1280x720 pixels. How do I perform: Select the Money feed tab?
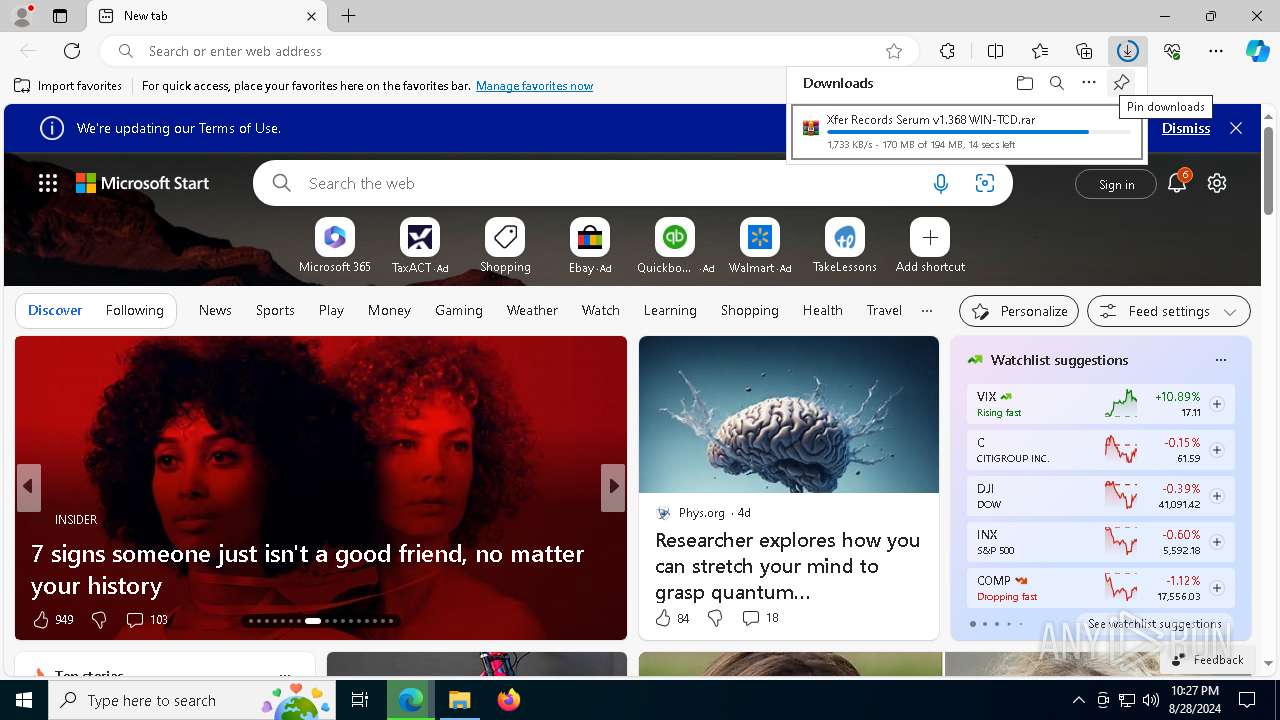click(389, 310)
